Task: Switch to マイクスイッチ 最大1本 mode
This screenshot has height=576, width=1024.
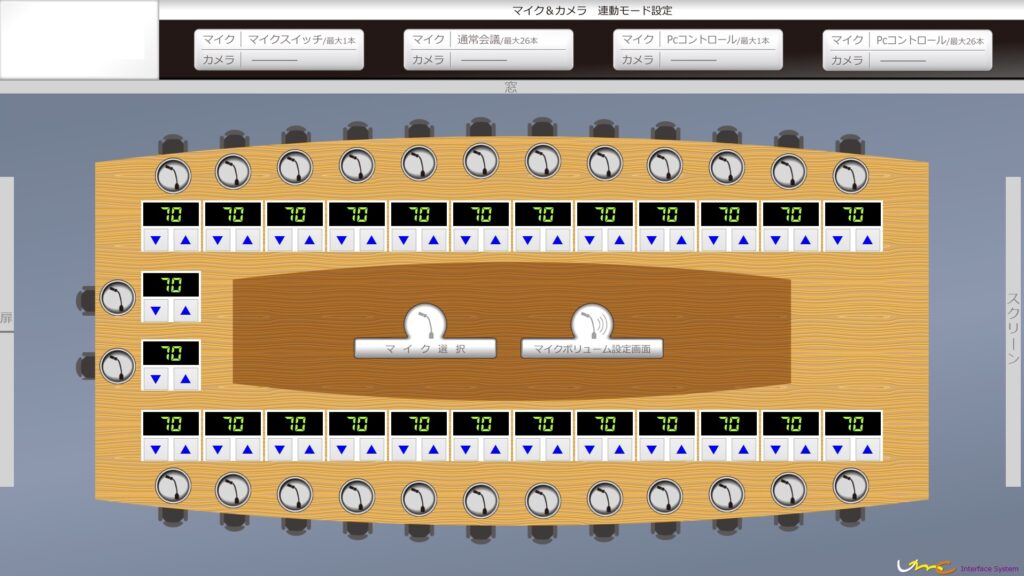Action: tap(278, 50)
